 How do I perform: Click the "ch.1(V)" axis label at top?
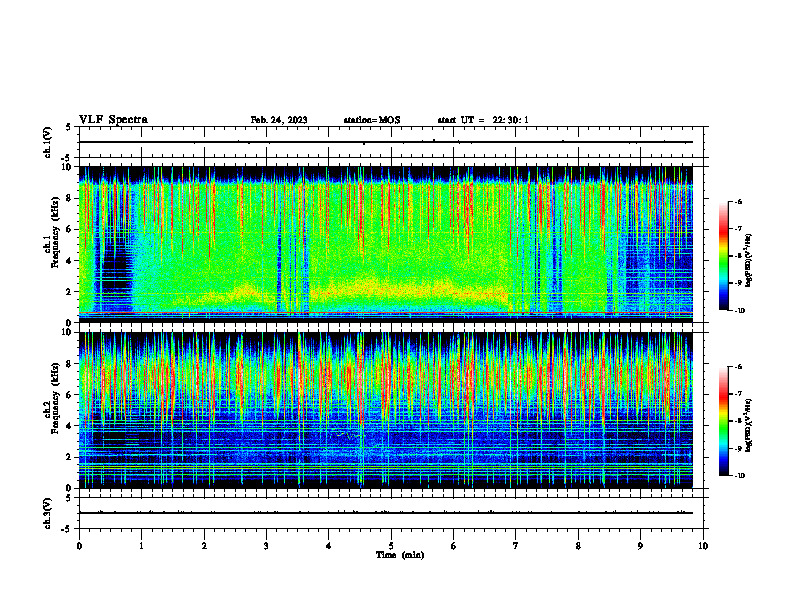47,142
